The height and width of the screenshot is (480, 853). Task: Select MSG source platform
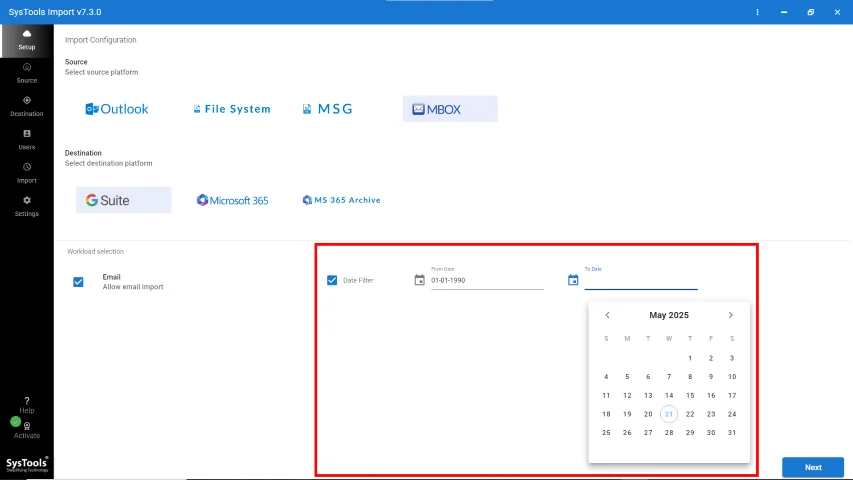tap(328, 109)
